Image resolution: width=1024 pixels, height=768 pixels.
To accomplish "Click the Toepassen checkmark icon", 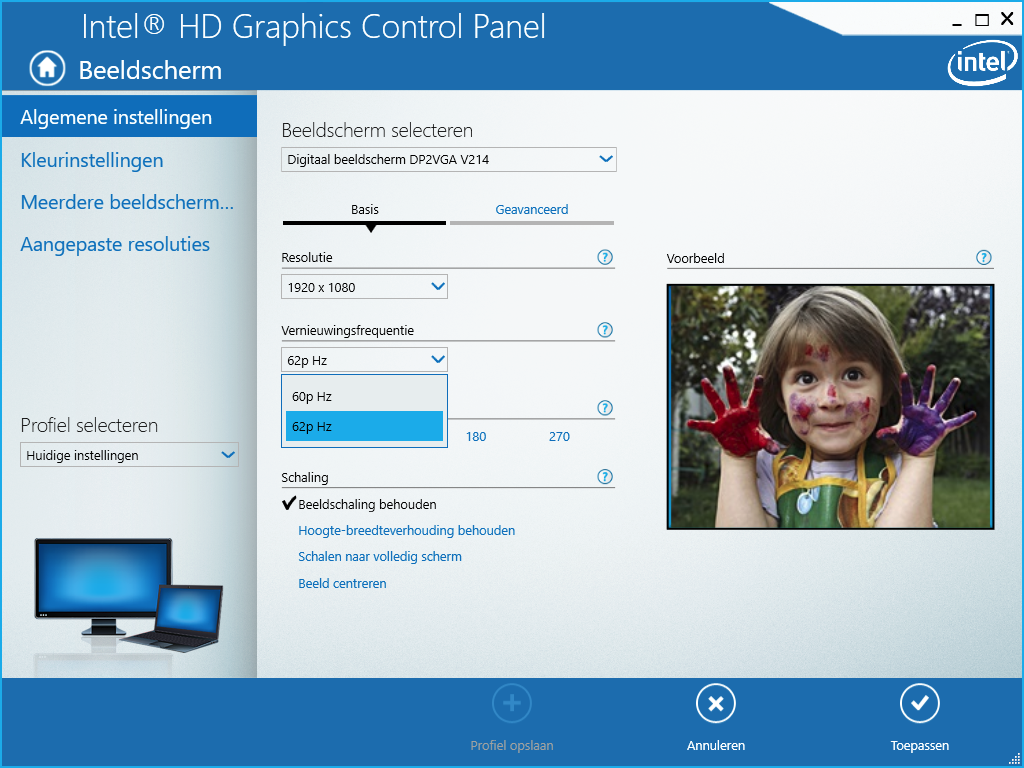I will coord(920,703).
